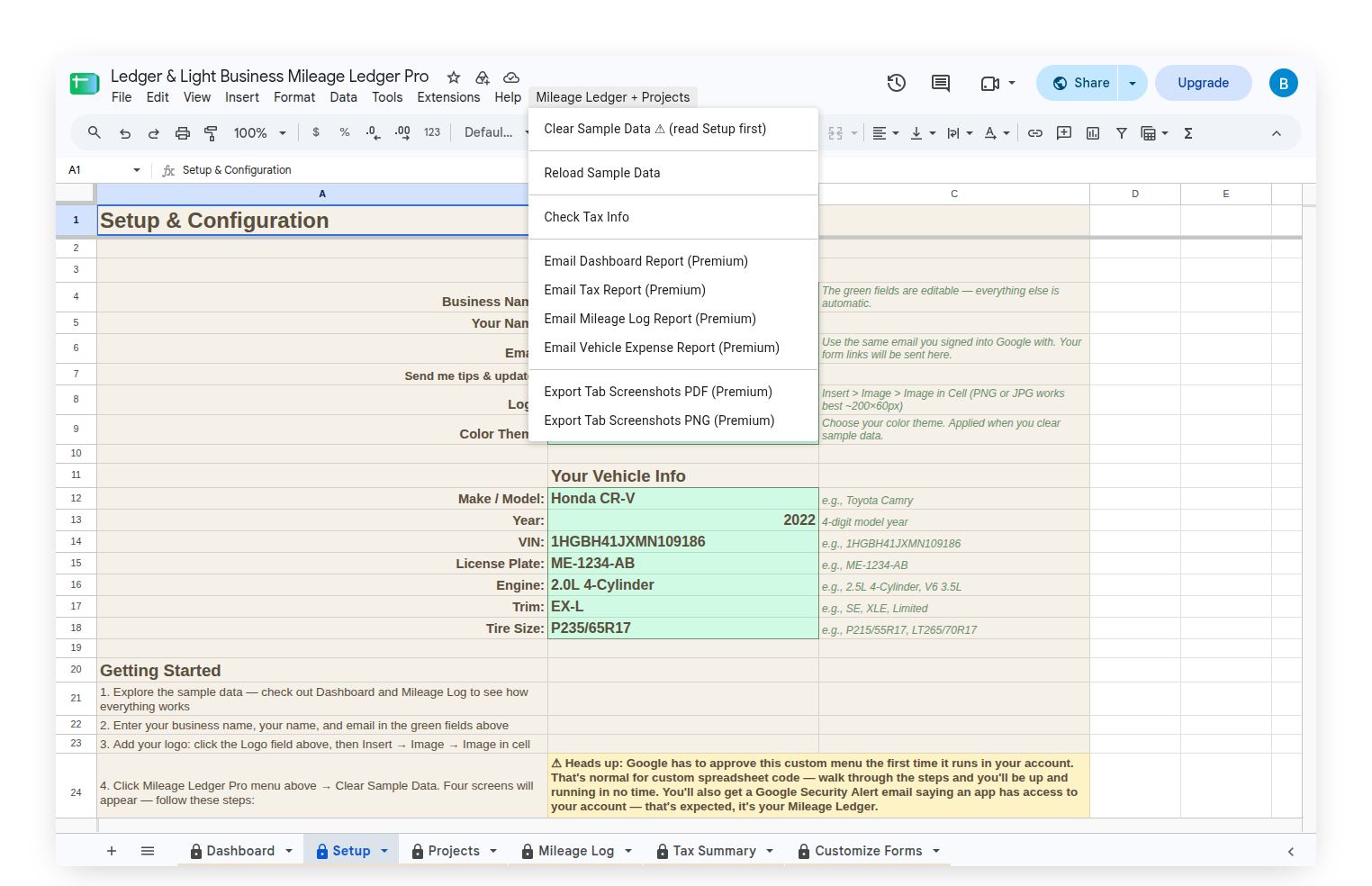Click the Honda CR-V make/model cell
The height and width of the screenshot is (886, 1372).
683,499
